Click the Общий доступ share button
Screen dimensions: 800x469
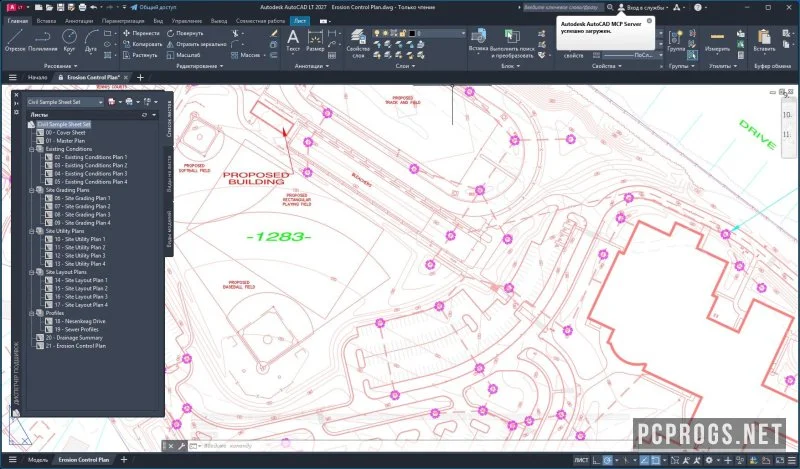click(x=153, y=8)
